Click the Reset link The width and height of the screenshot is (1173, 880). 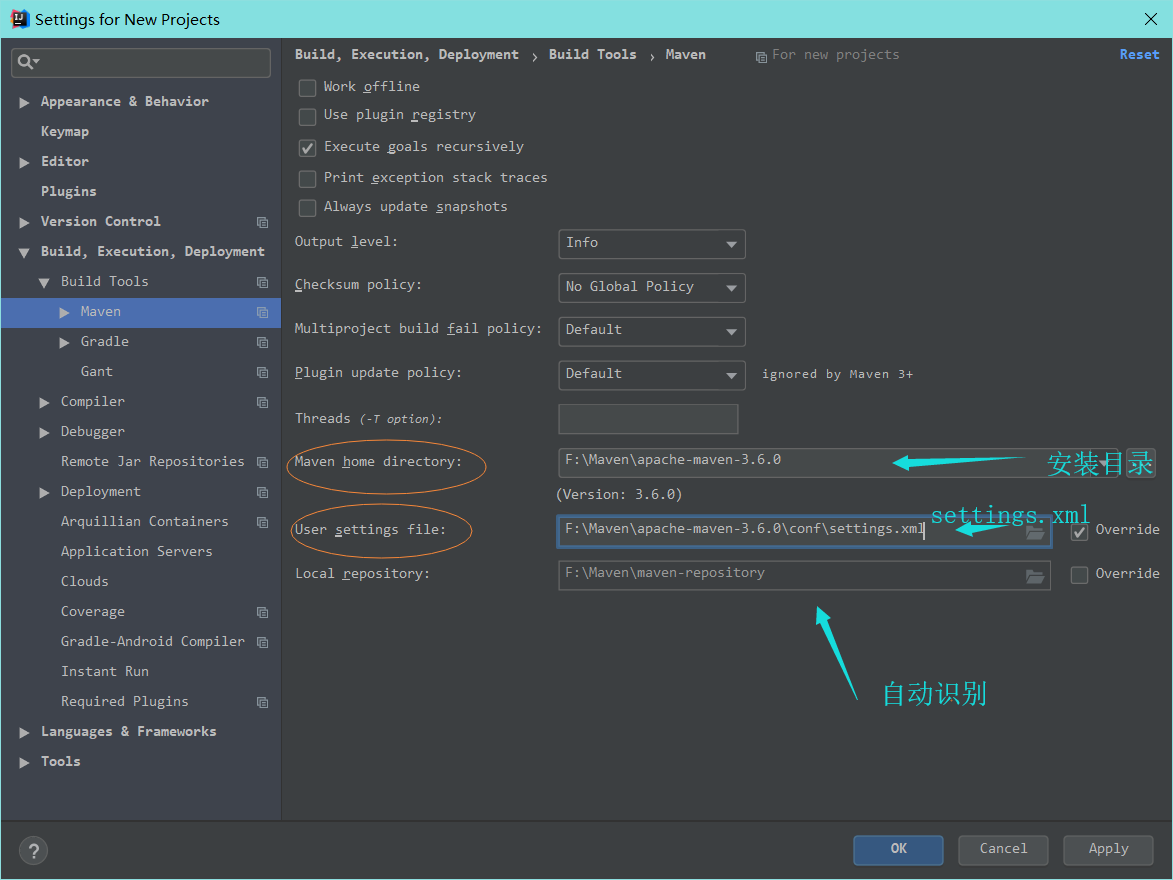[x=1139, y=55]
